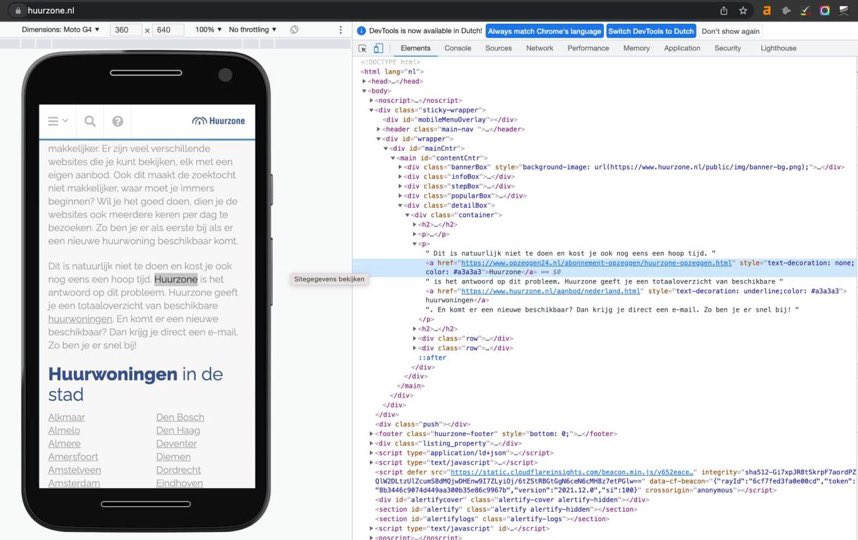Open the rainbow color ring extension
Image resolution: width=858 pixels, height=540 pixels.
click(825, 10)
